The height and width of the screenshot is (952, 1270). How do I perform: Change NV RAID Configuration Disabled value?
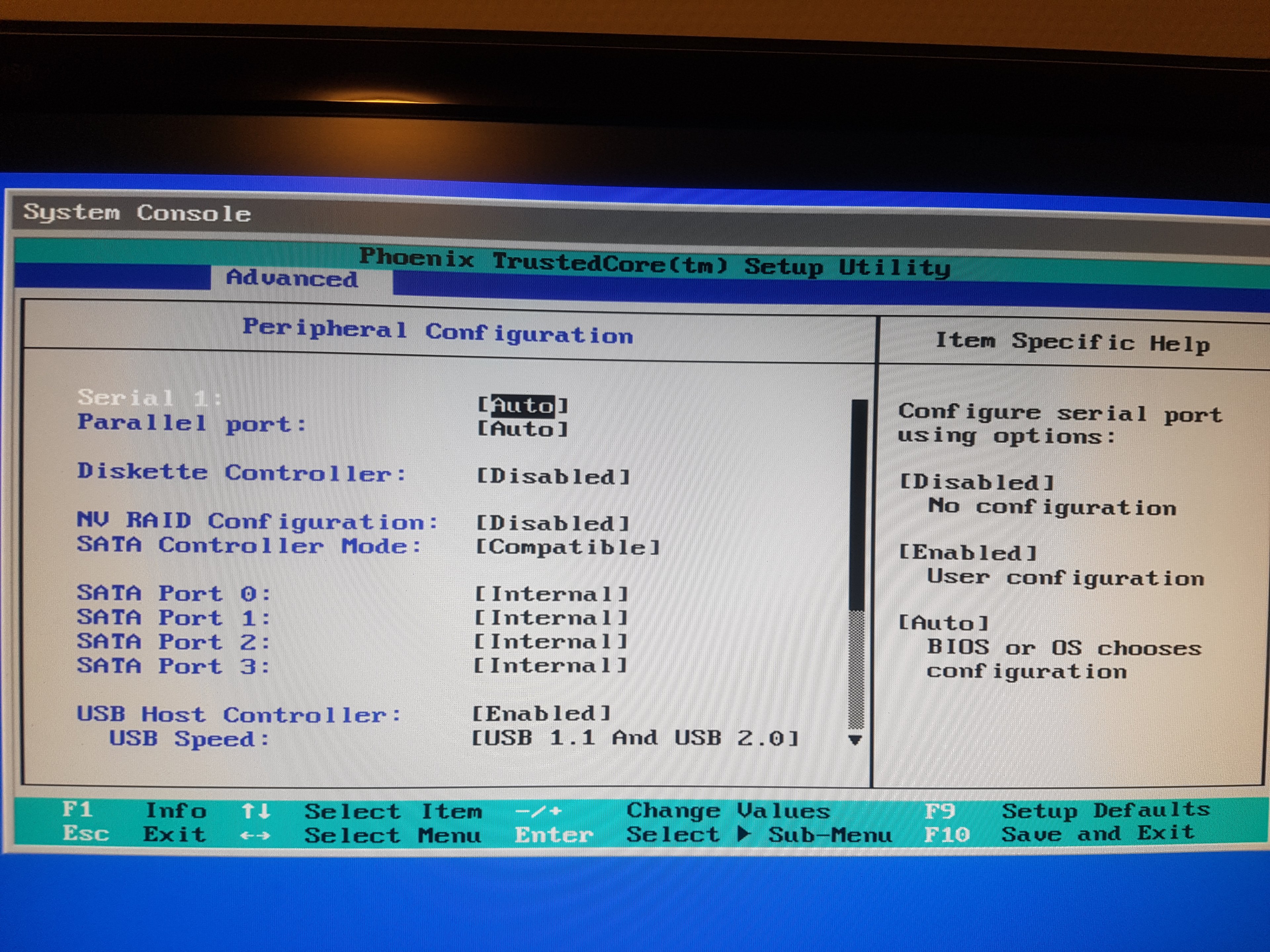553,523
